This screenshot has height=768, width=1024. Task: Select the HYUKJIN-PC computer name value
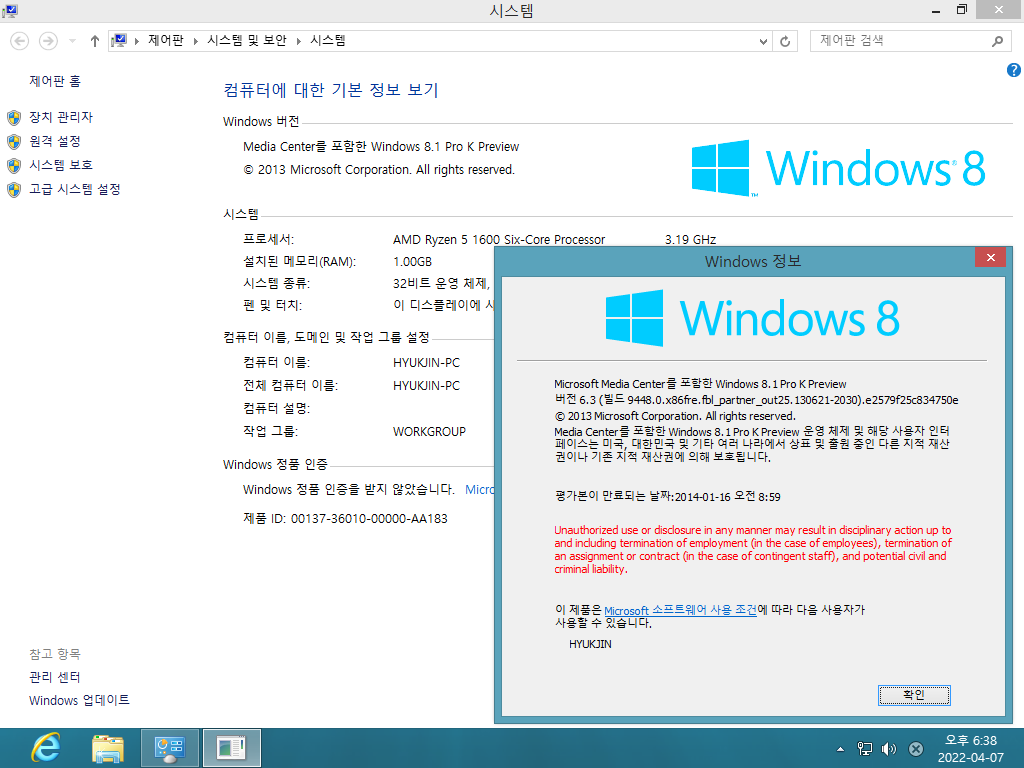(426, 362)
